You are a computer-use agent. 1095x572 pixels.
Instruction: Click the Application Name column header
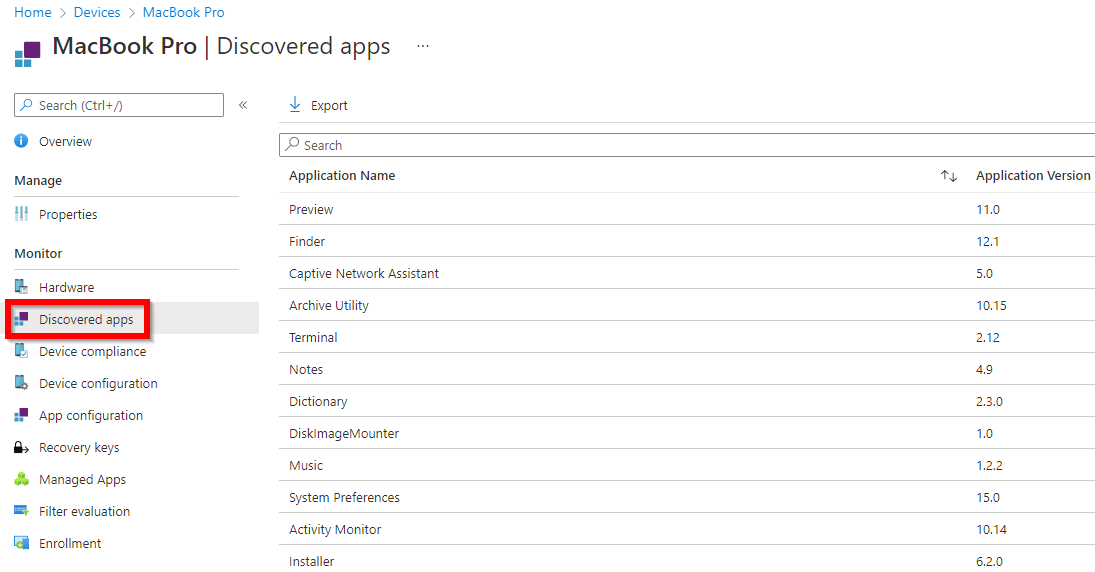point(342,175)
